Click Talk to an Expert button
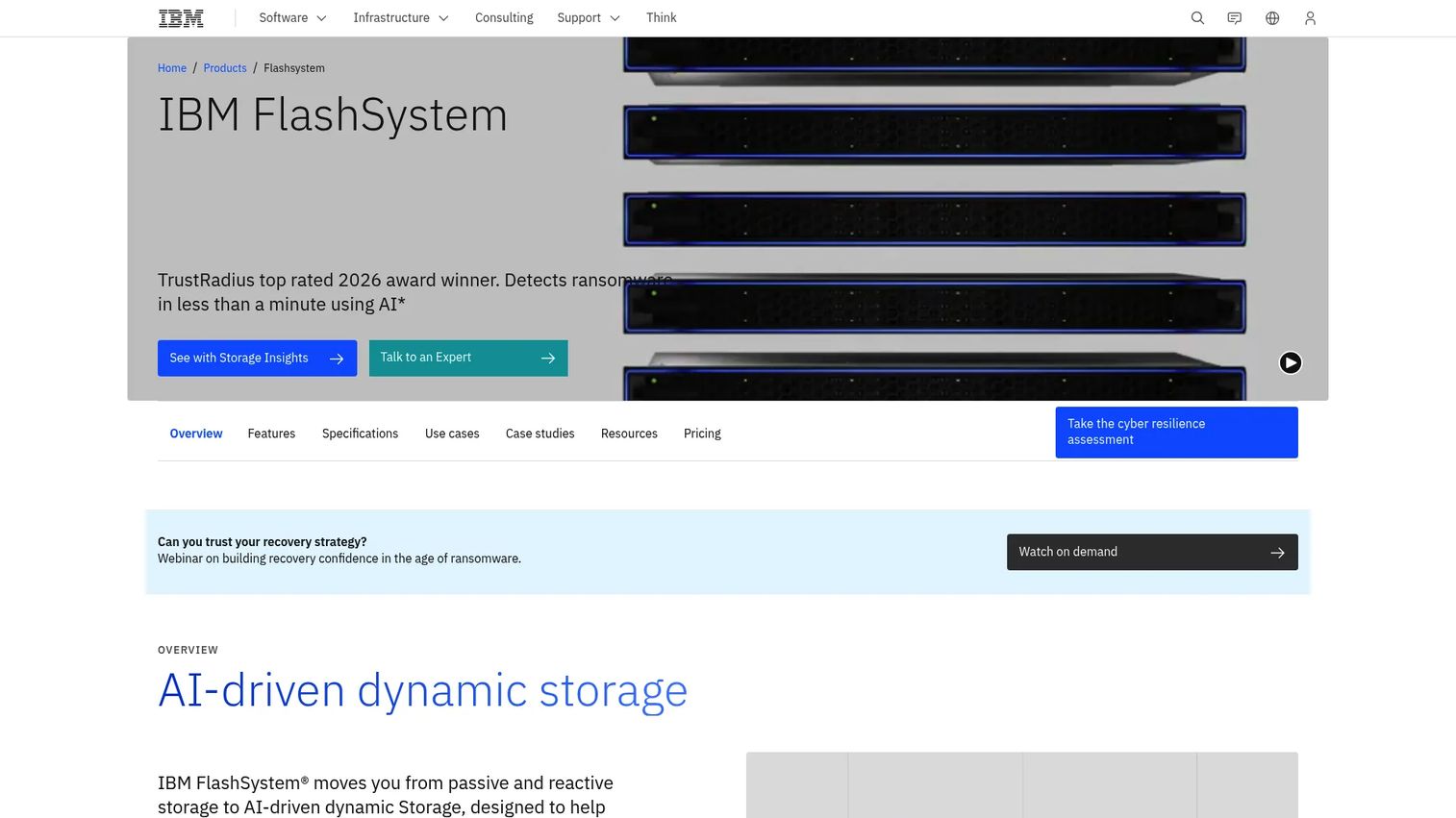The width and height of the screenshot is (1456, 818). [x=468, y=358]
